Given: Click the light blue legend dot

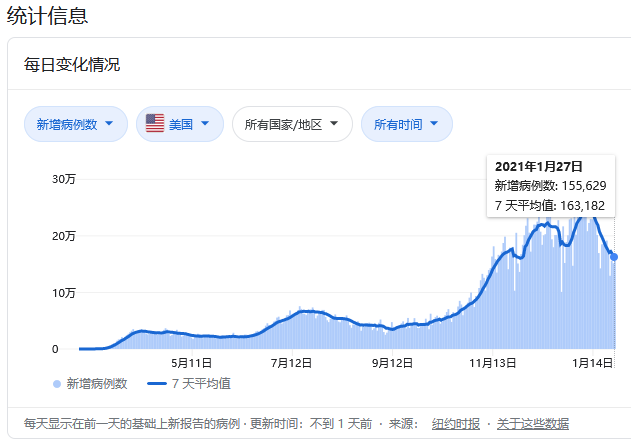Looking at the screenshot, I should 56,383.
